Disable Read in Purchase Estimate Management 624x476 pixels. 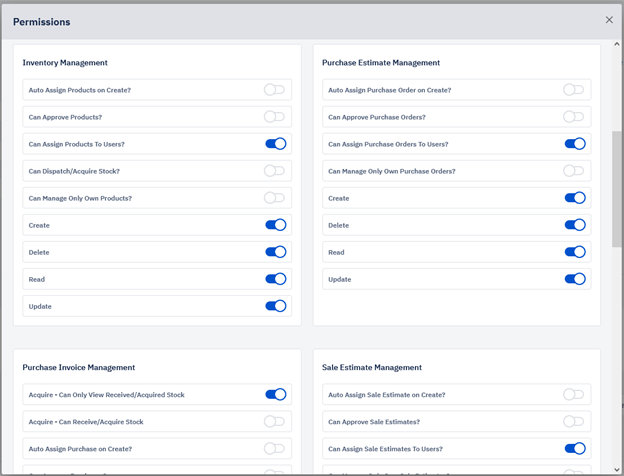point(575,252)
